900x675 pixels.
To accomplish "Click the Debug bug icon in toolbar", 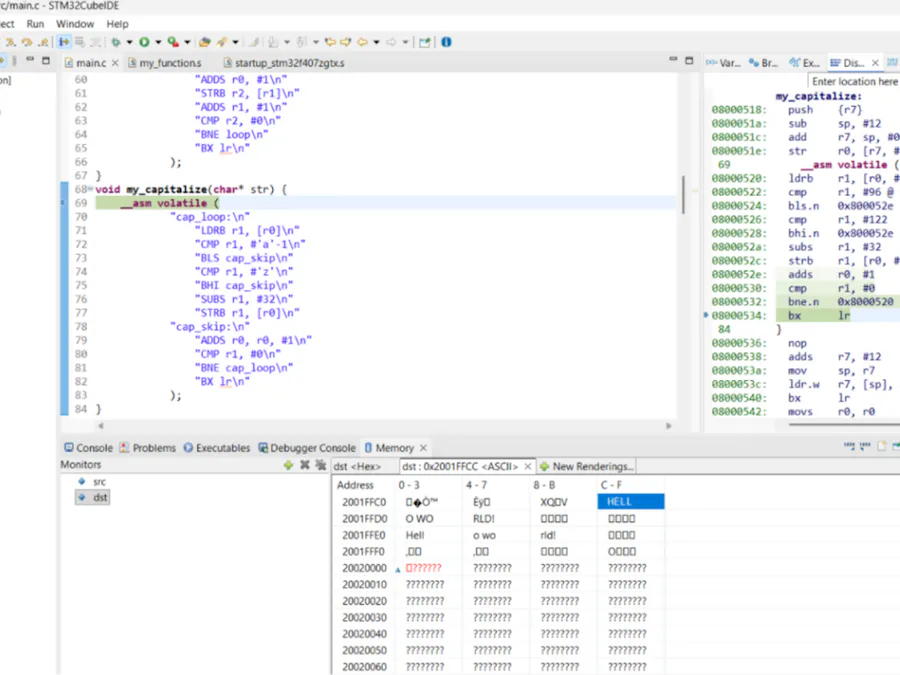I will tap(116, 42).
